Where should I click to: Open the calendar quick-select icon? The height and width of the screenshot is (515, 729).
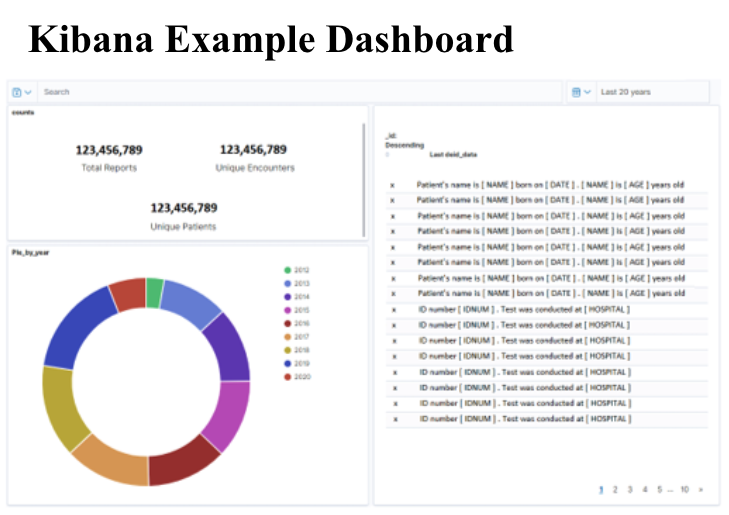(x=576, y=92)
